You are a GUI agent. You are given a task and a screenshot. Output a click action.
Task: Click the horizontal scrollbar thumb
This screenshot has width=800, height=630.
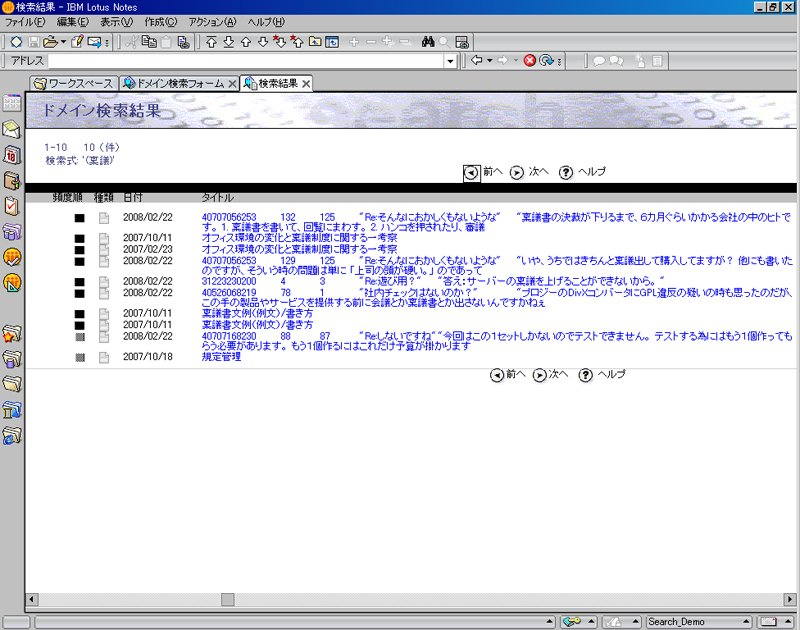(228, 599)
